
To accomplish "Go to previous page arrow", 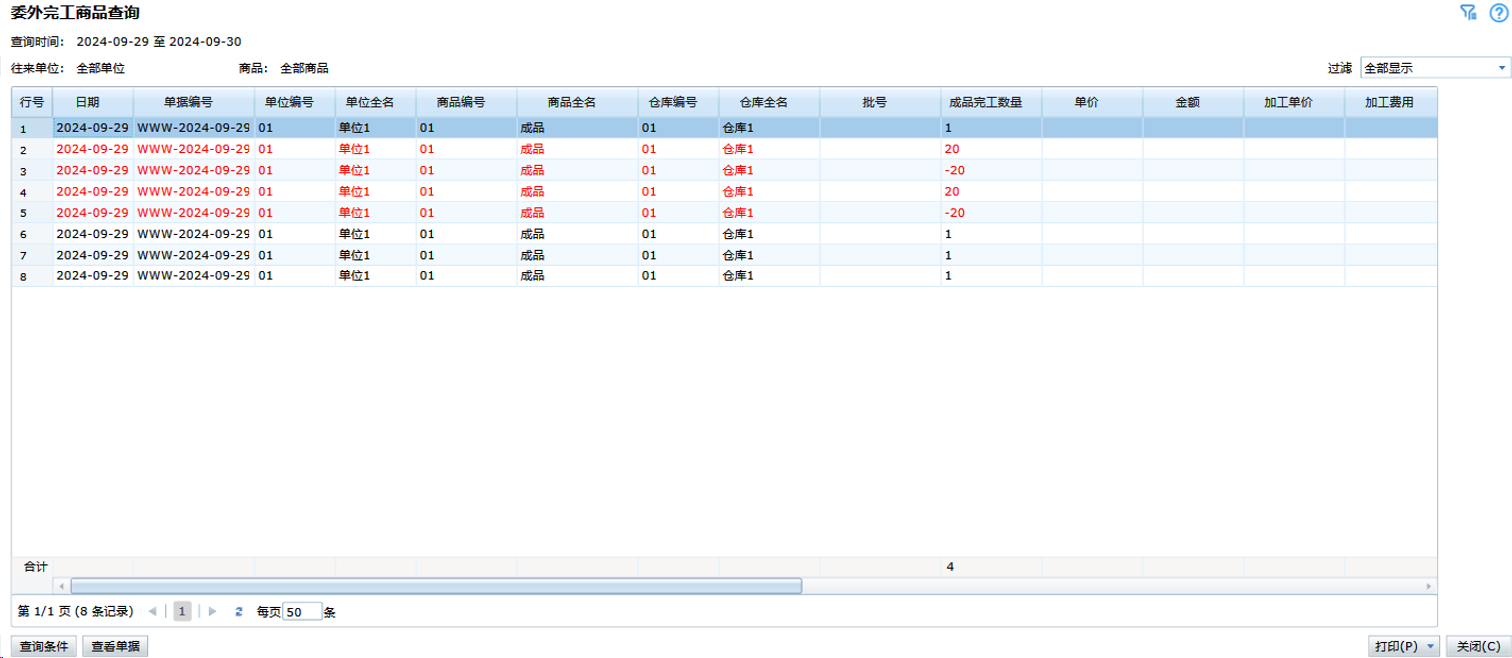I will pos(152,611).
